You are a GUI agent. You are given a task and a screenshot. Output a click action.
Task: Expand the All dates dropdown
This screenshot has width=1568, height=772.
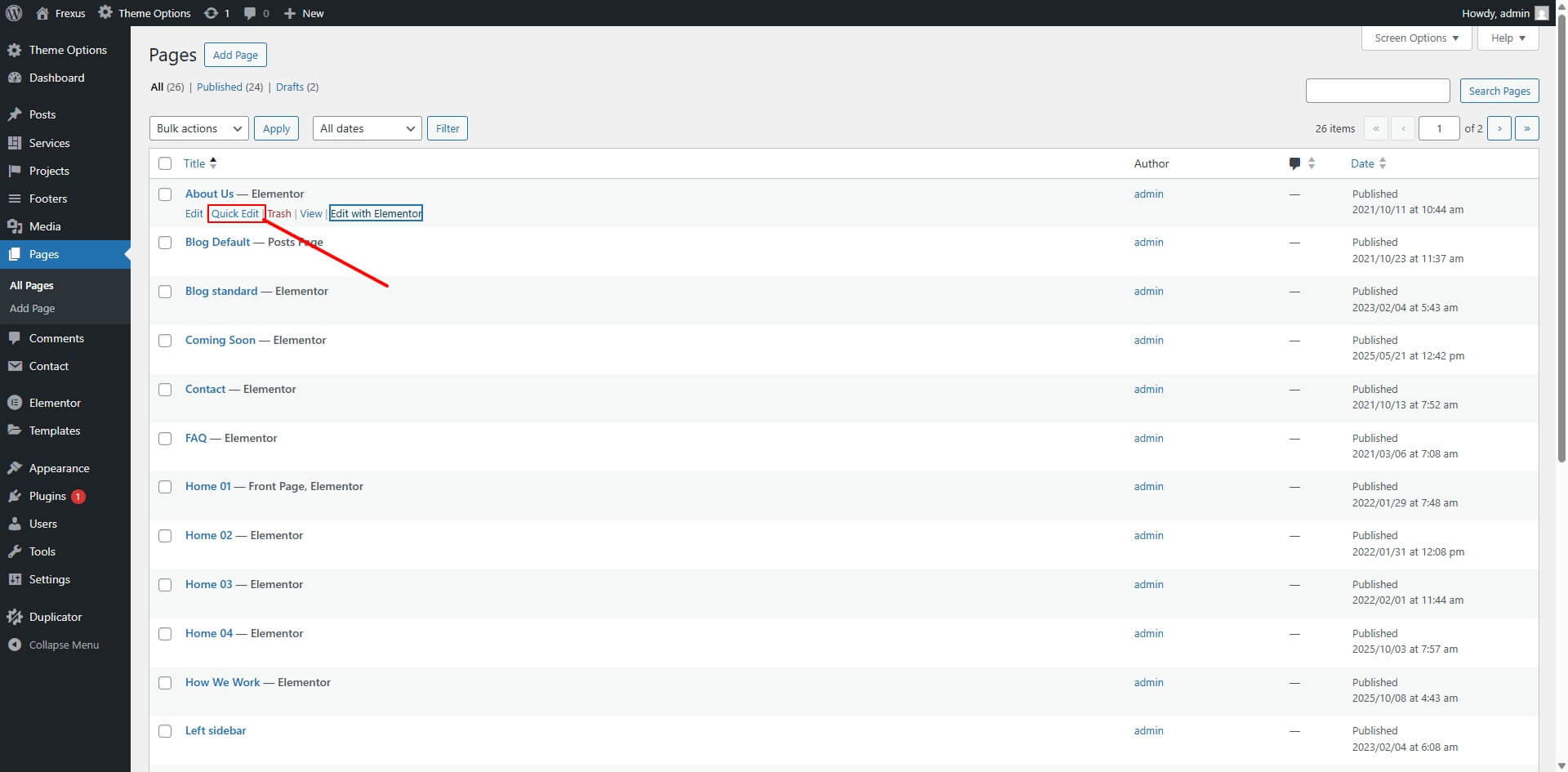[367, 128]
